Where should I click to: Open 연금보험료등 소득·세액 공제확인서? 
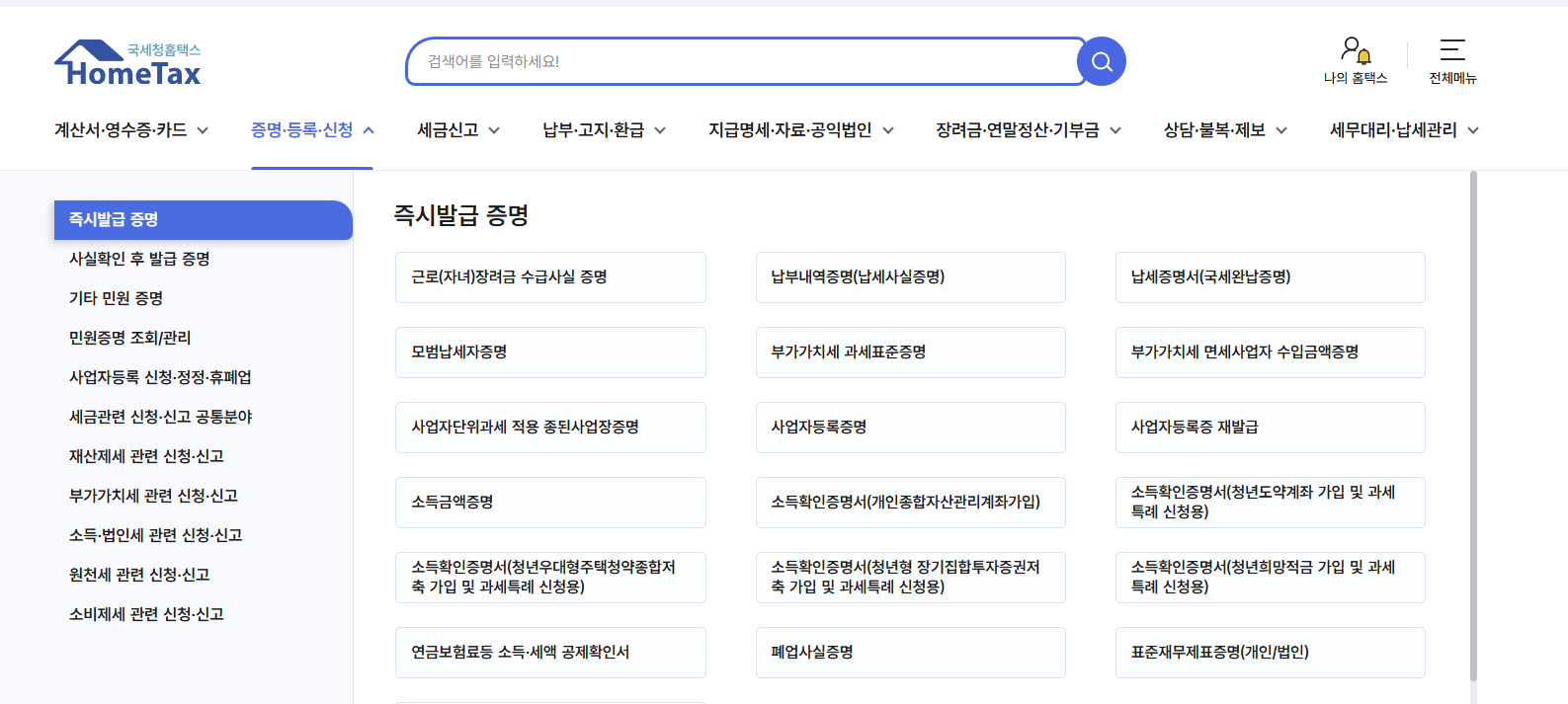(x=550, y=653)
